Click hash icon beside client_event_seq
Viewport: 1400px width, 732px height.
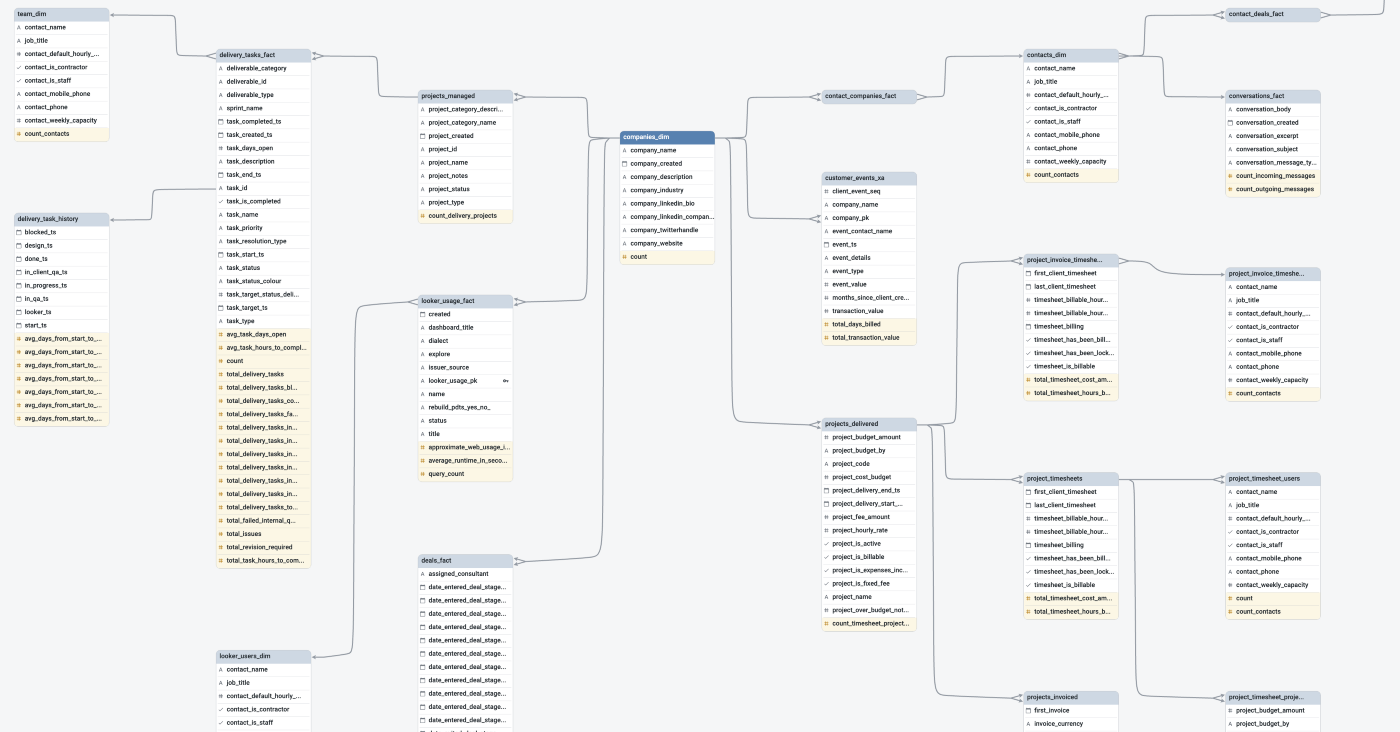tap(826, 191)
